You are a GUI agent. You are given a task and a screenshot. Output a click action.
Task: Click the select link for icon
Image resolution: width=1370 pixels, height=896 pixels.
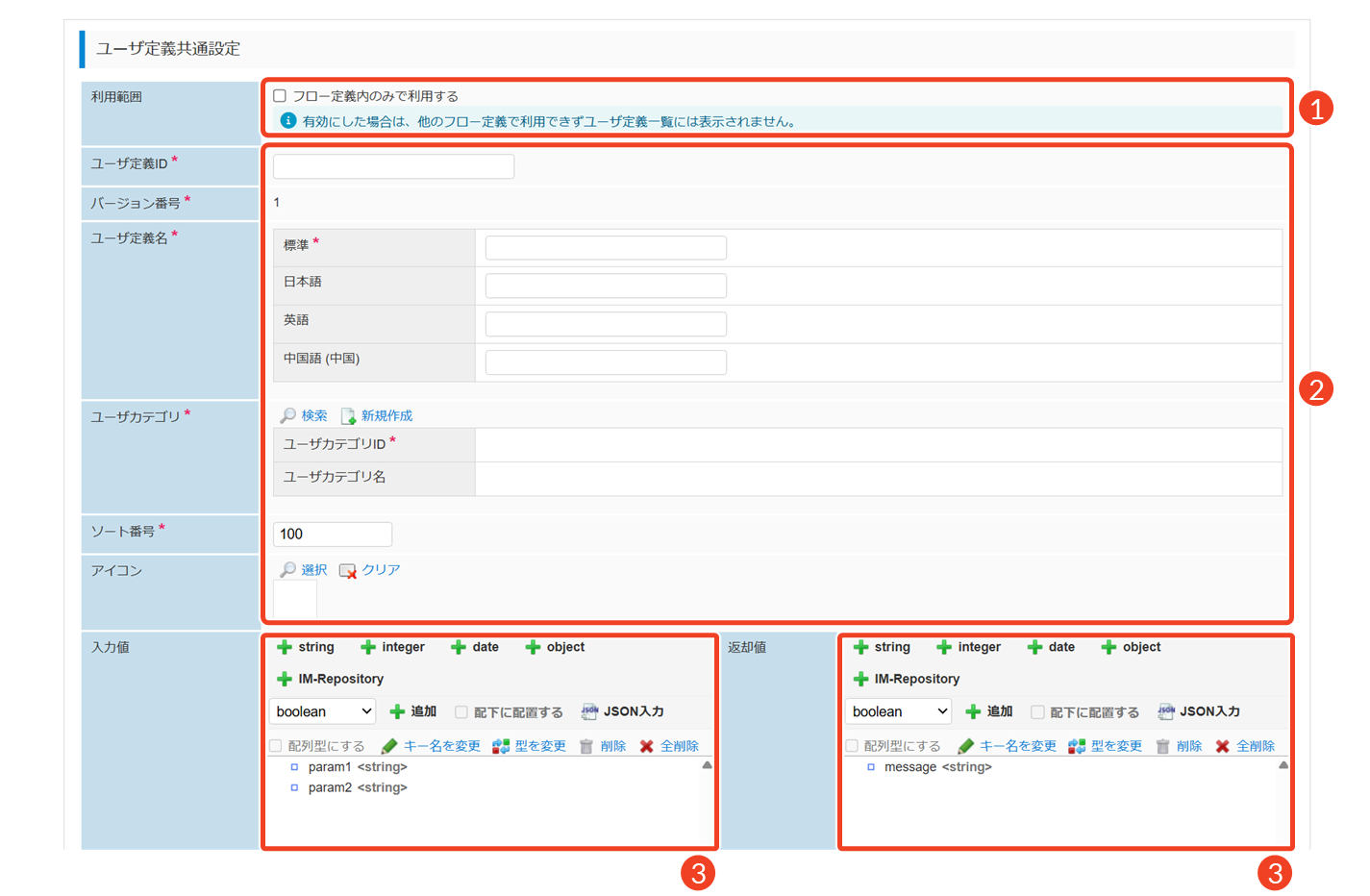point(313,570)
